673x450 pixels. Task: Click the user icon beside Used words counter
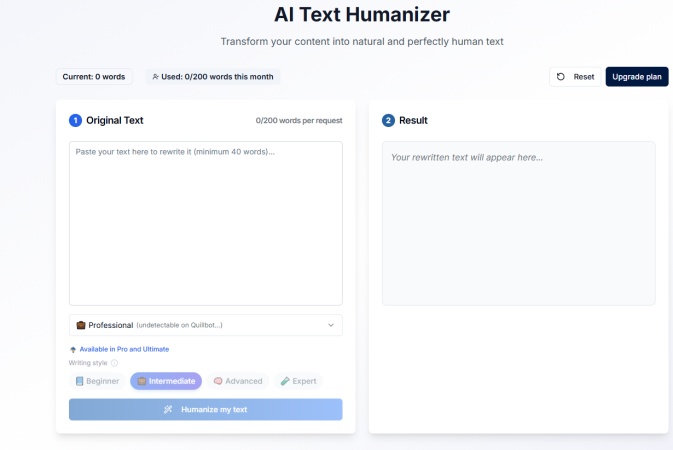[155, 77]
